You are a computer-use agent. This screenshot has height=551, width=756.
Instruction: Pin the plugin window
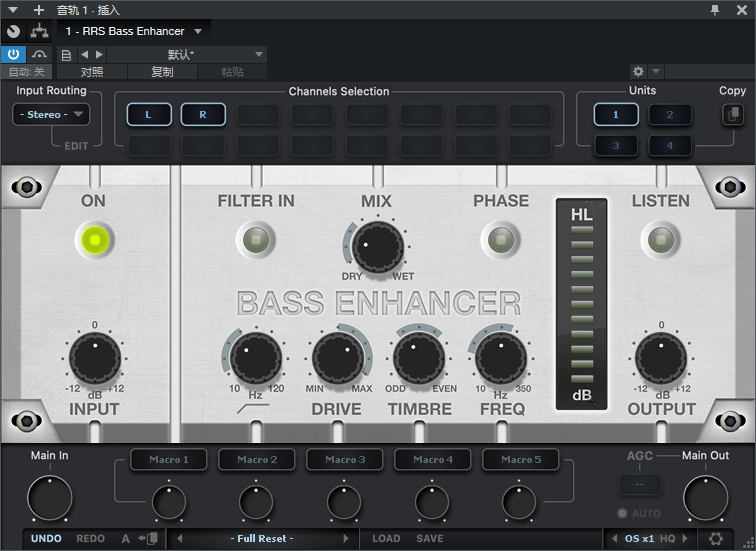click(x=715, y=10)
